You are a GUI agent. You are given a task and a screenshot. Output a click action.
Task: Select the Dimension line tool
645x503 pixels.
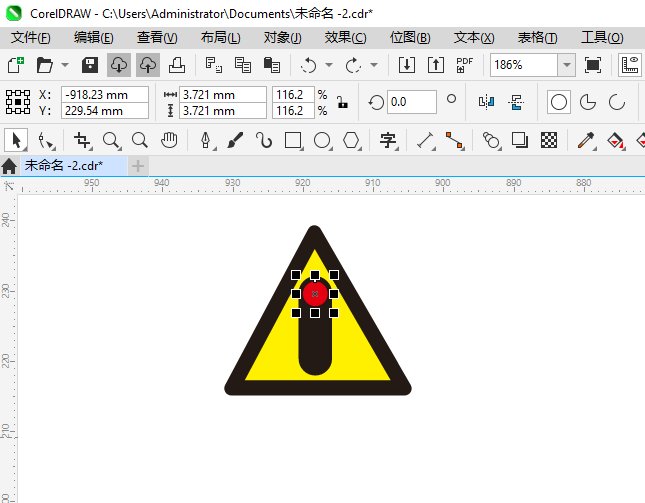(425, 140)
